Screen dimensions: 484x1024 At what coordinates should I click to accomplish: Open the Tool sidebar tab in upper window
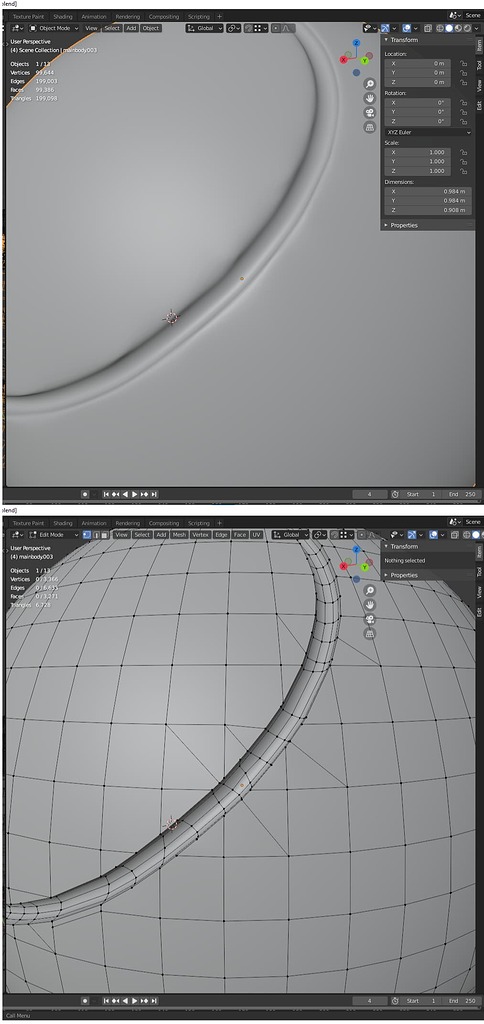pos(479,65)
